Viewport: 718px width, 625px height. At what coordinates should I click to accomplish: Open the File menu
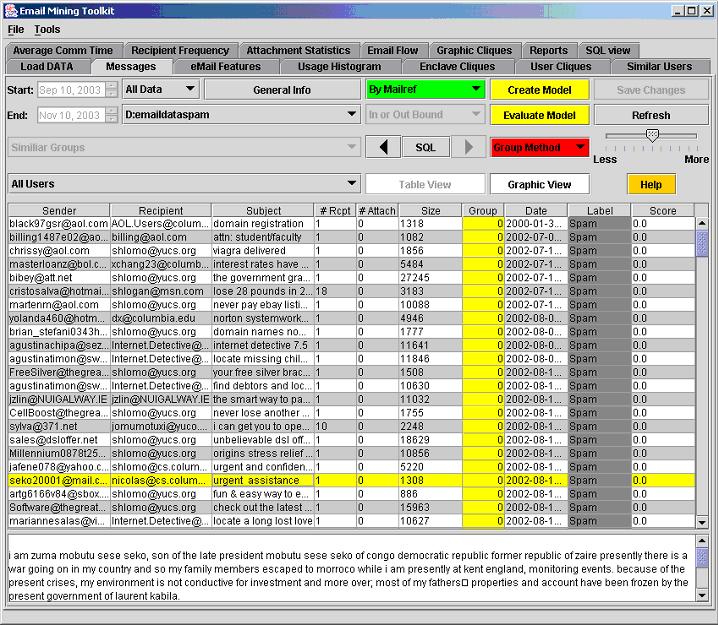click(x=16, y=30)
